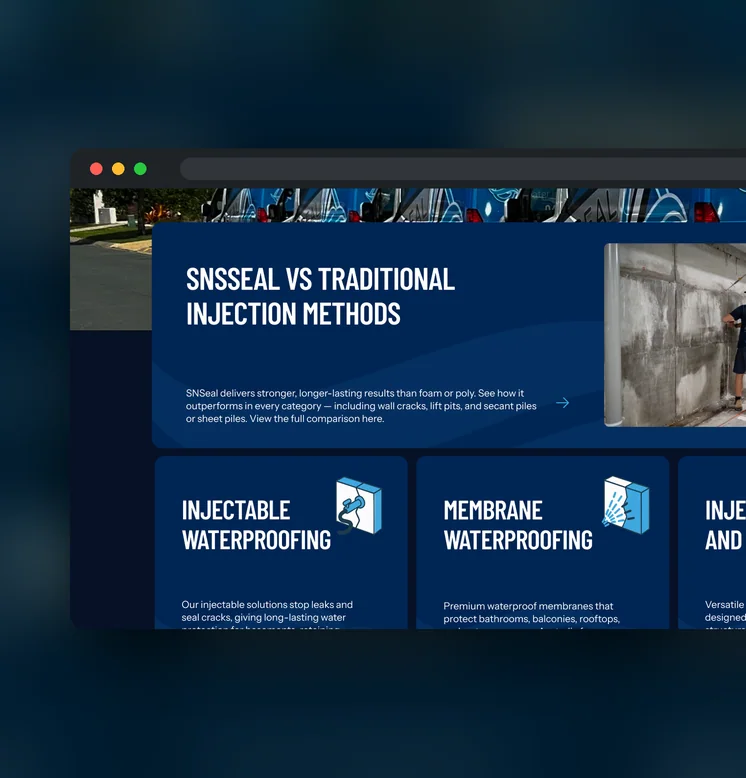Viewport: 746px width, 778px height.
Task: Click the SNSSEAL VS TRADITIONAL INJECTION METHODS heading
Action: coord(320,296)
